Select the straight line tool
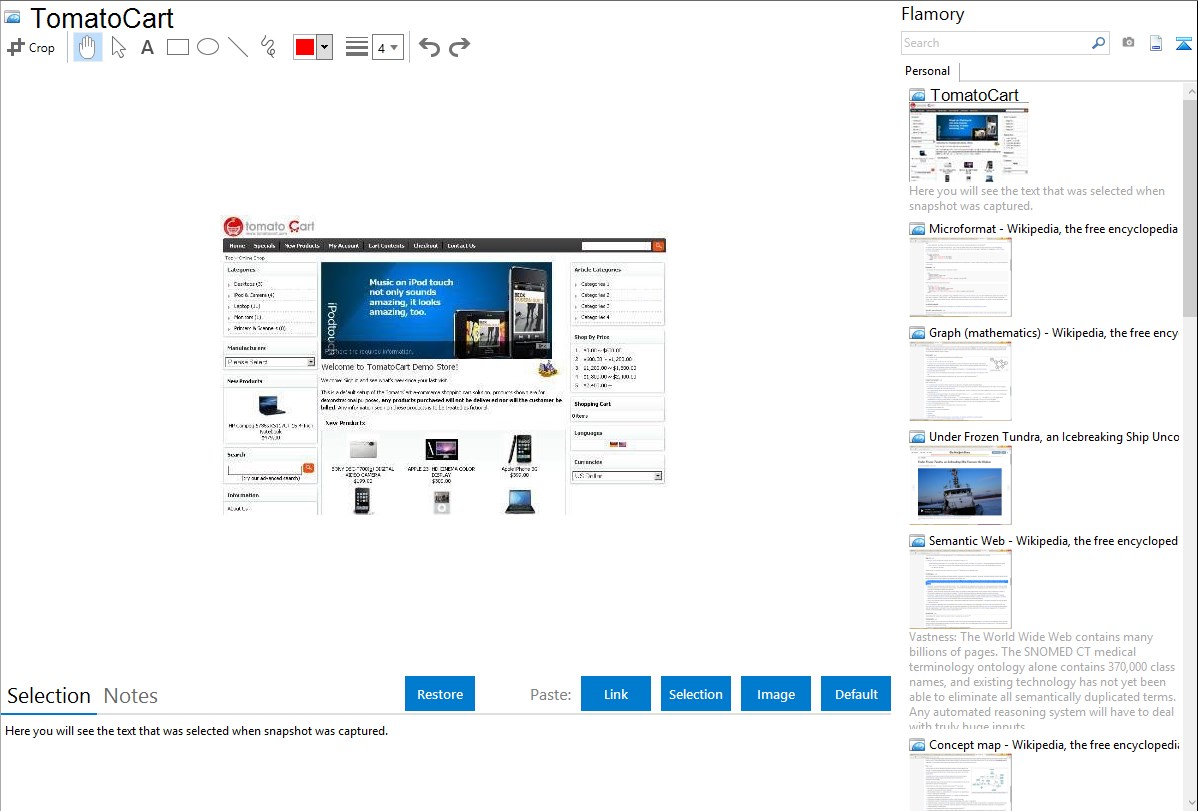Image resolution: width=1198 pixels, height=811 pixels. click(238, 47)
